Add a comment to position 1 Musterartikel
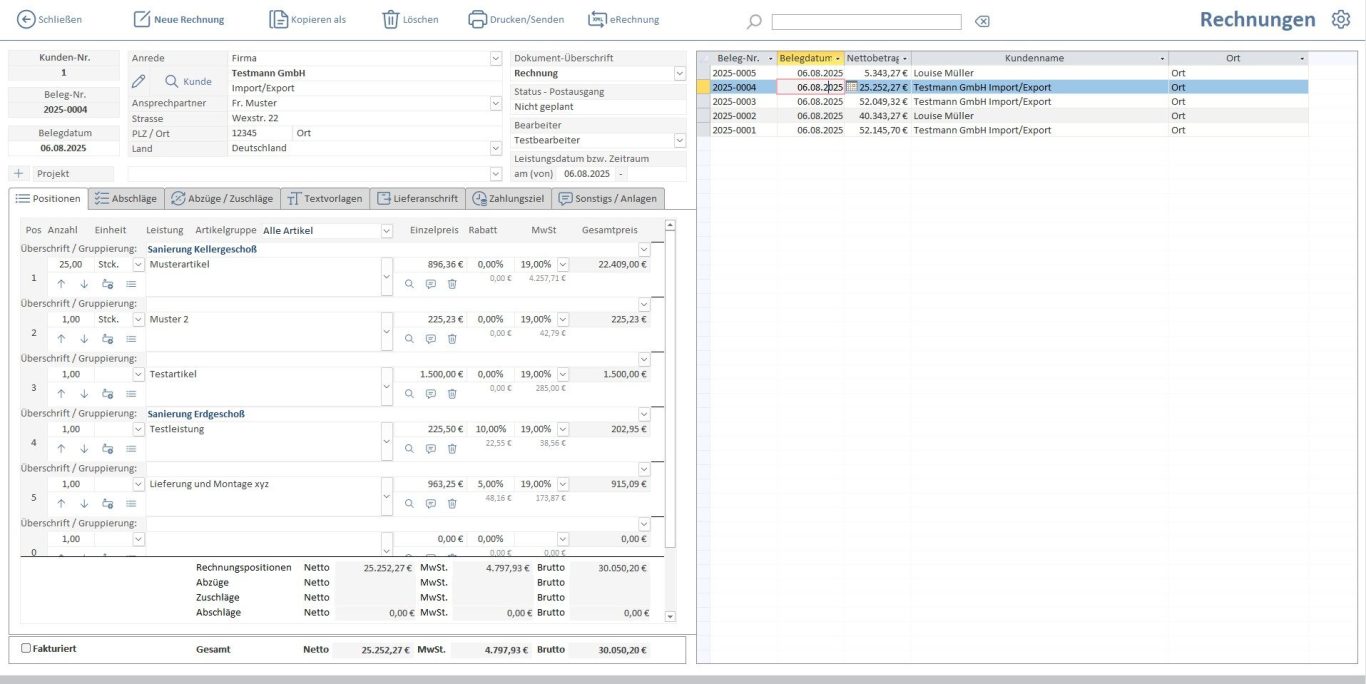 pos(431,284)
